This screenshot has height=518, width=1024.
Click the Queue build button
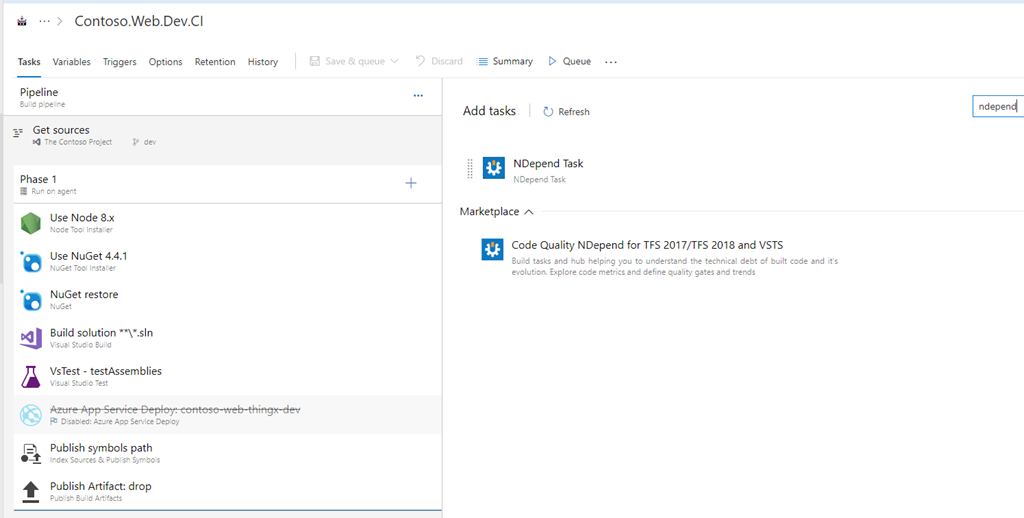(x=569, y=62)
